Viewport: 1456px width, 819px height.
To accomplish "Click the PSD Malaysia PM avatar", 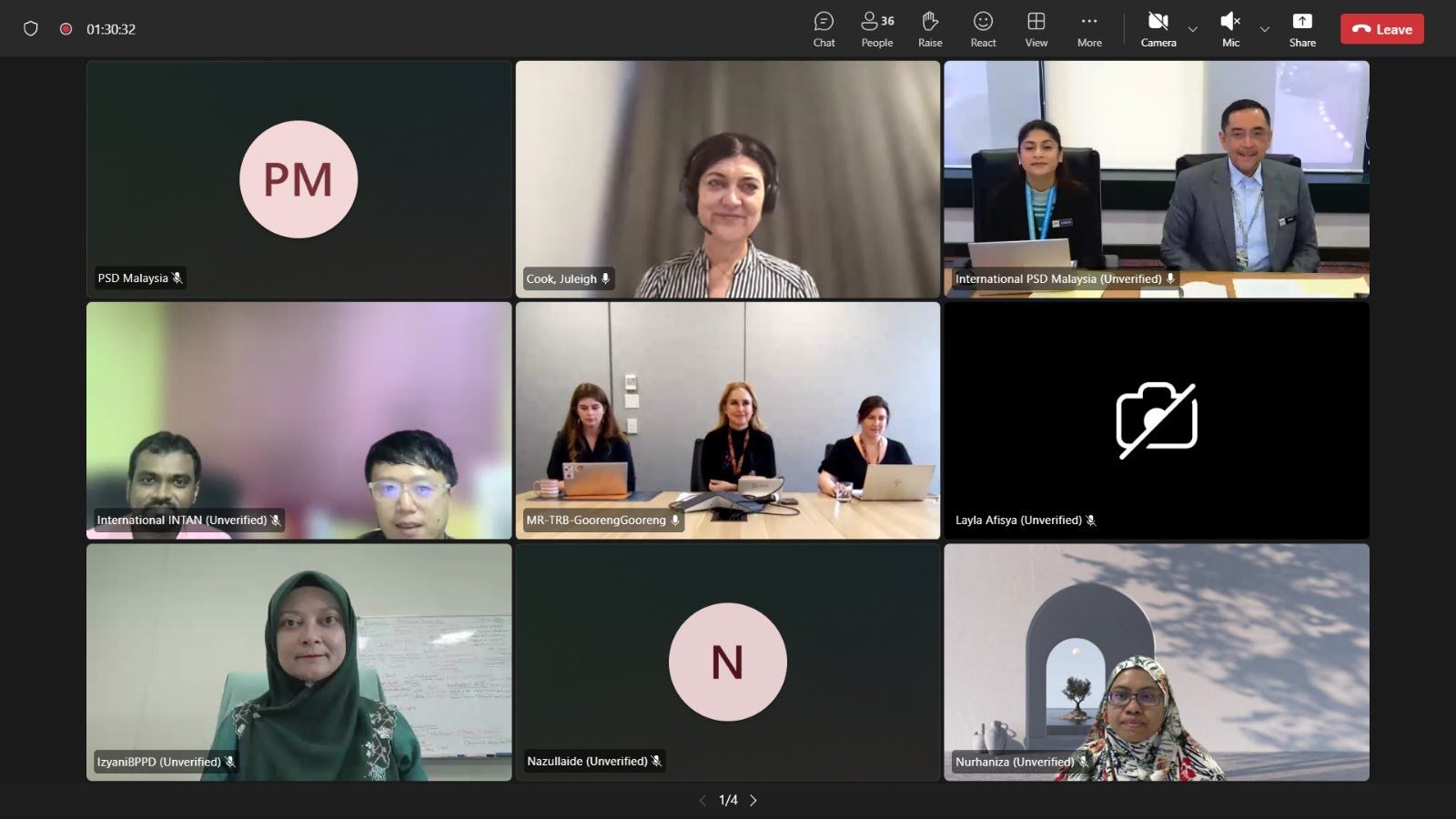I will 298,179.
